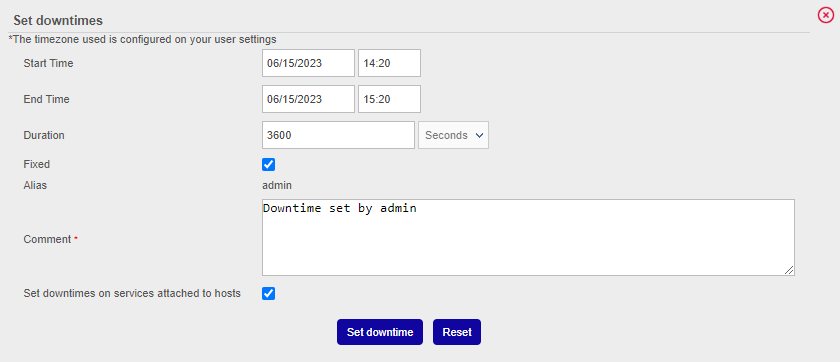Focus the Start Time date field
Screen dimensions: 840x362
(x=308, y=63)
